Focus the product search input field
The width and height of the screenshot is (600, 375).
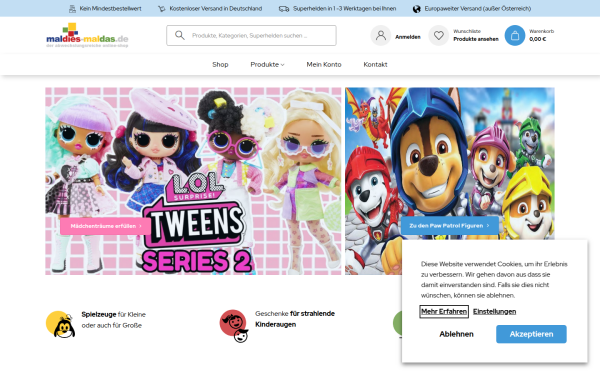251,36
